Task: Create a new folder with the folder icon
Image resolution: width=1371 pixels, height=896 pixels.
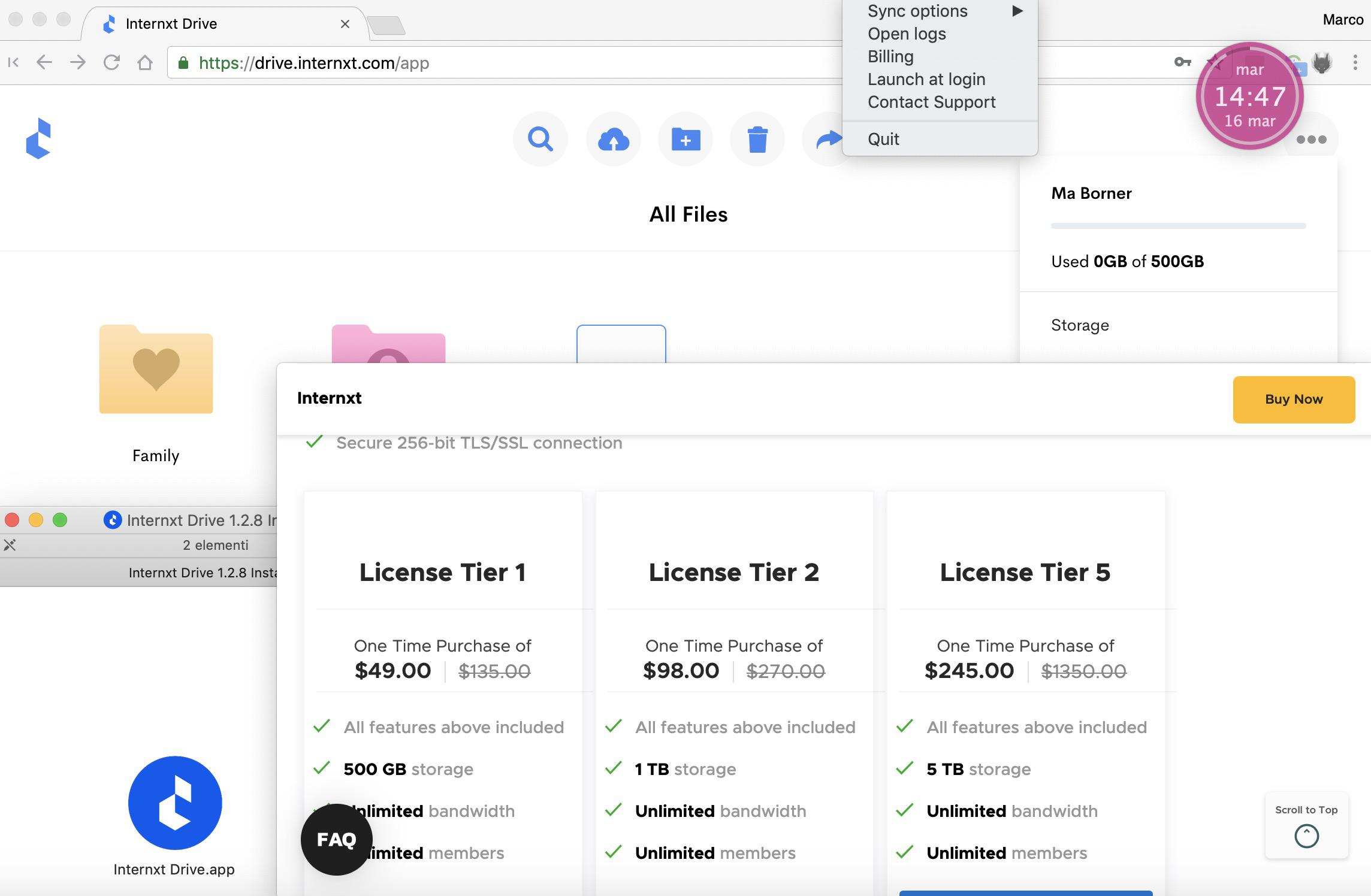Action: tap(685, 139)
